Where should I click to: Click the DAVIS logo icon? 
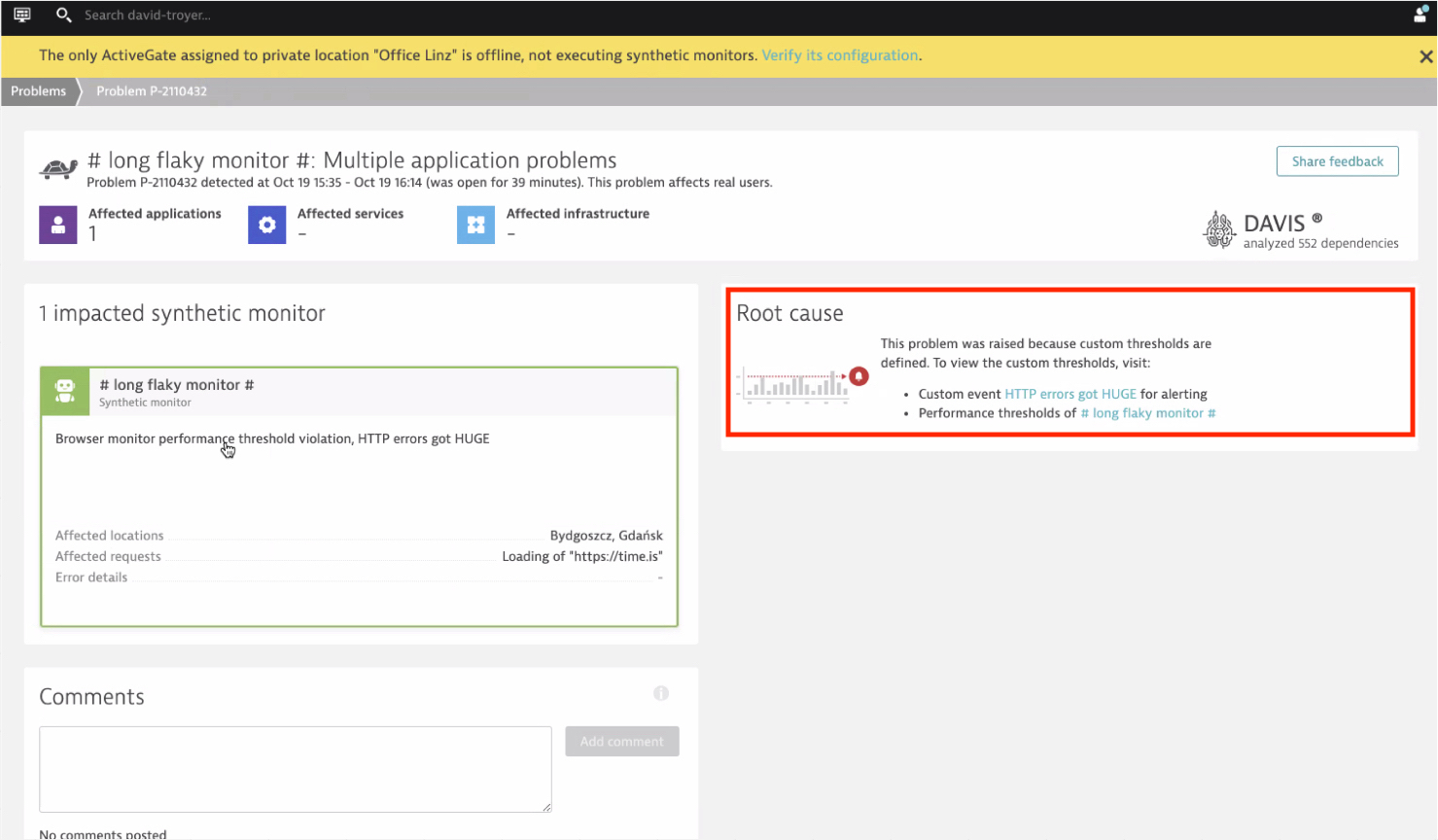click(1219, 229)
